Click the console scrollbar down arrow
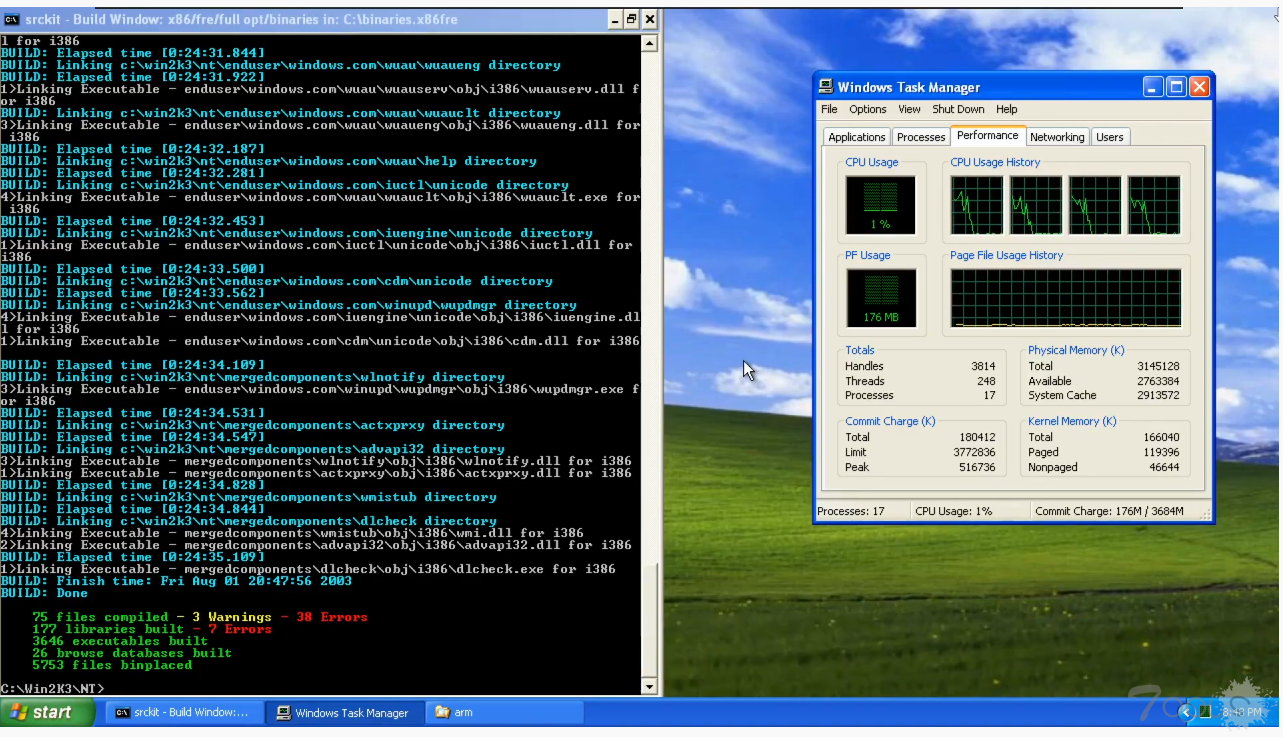This screenshot has height=737, width=1283. (x=650, y=687)
